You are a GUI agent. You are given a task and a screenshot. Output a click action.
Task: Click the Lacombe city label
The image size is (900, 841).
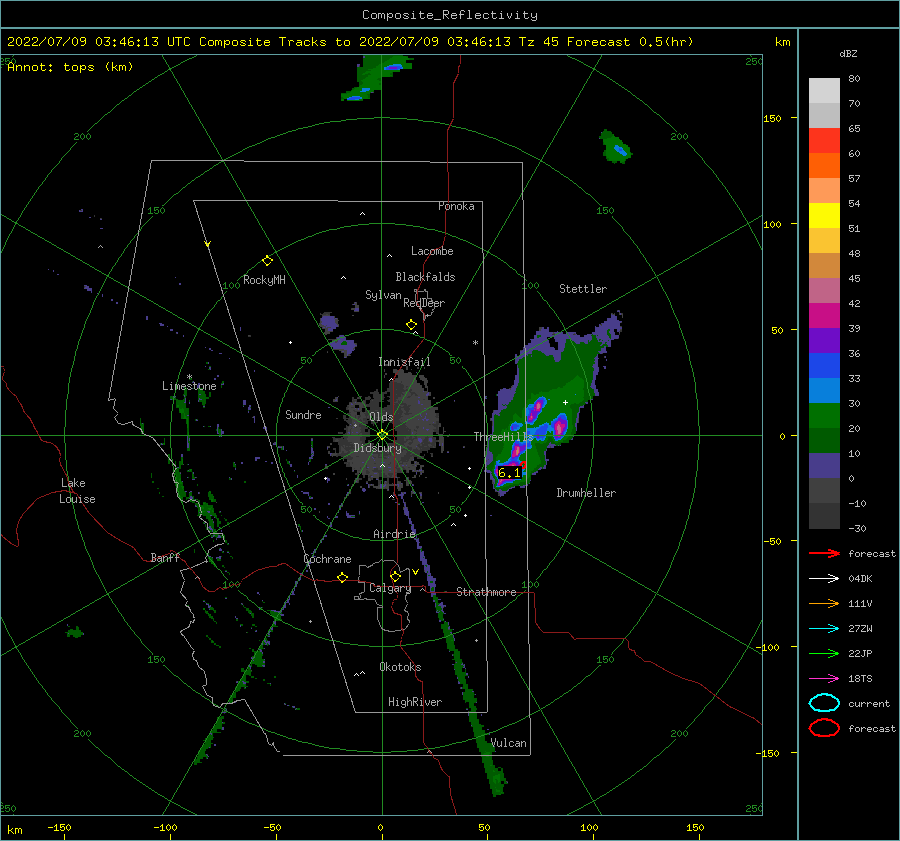click(x=432, y=251)
